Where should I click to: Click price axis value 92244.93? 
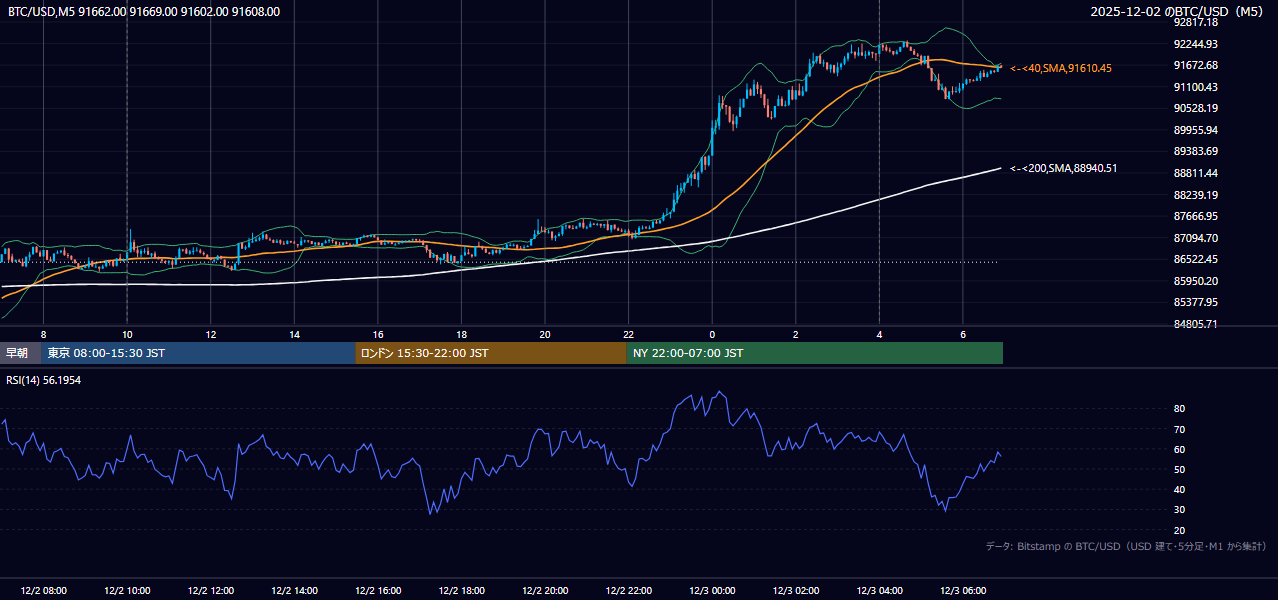coord(1196,44)
